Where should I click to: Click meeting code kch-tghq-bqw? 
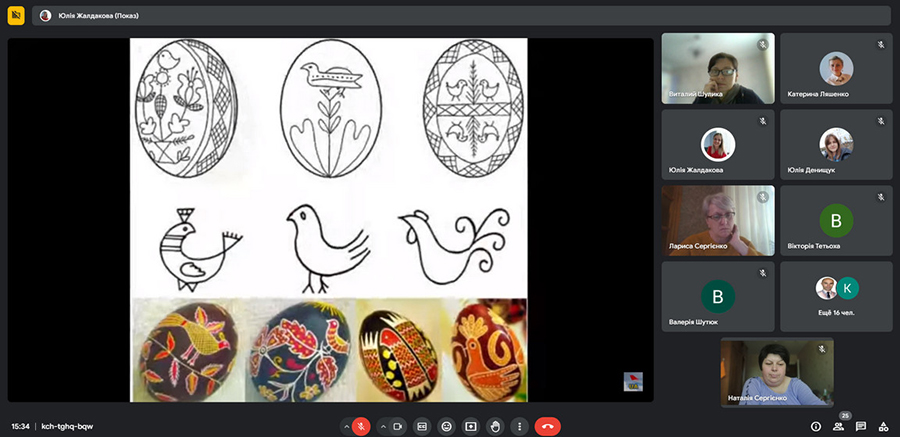coord(67,427)
